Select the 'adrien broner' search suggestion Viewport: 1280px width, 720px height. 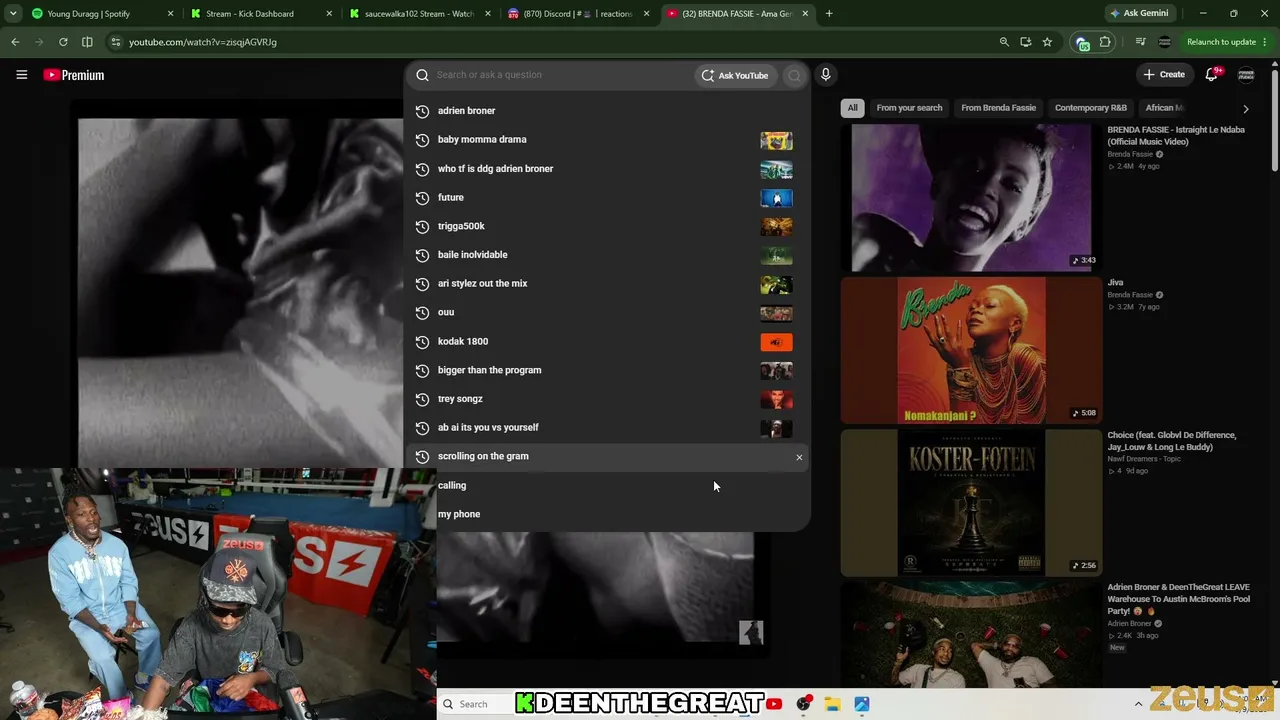(606, 111)
